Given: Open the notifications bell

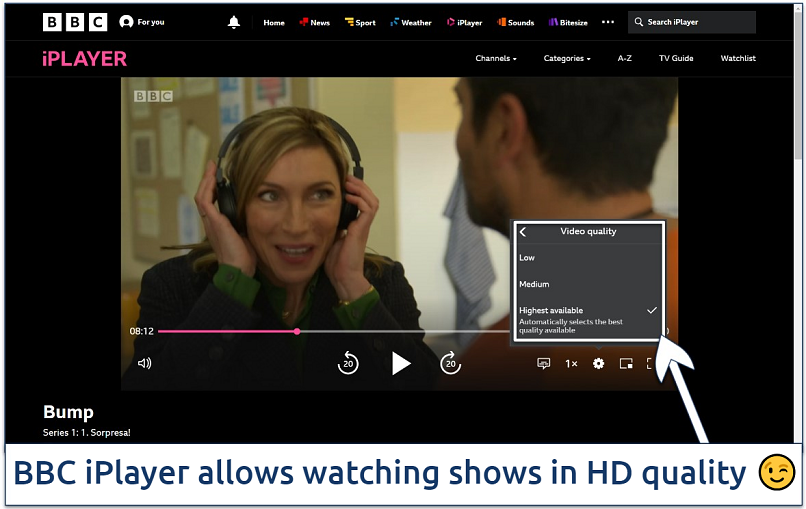Looking at the screenshot, I should click(234, 22).
